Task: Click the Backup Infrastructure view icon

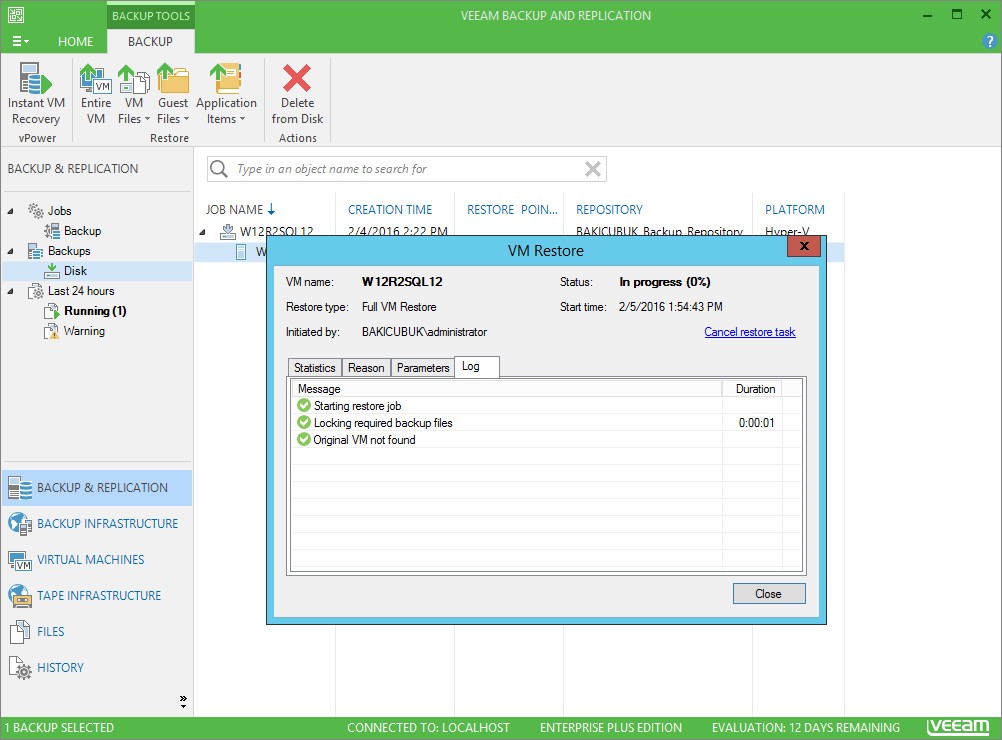Action: (20, 524)
